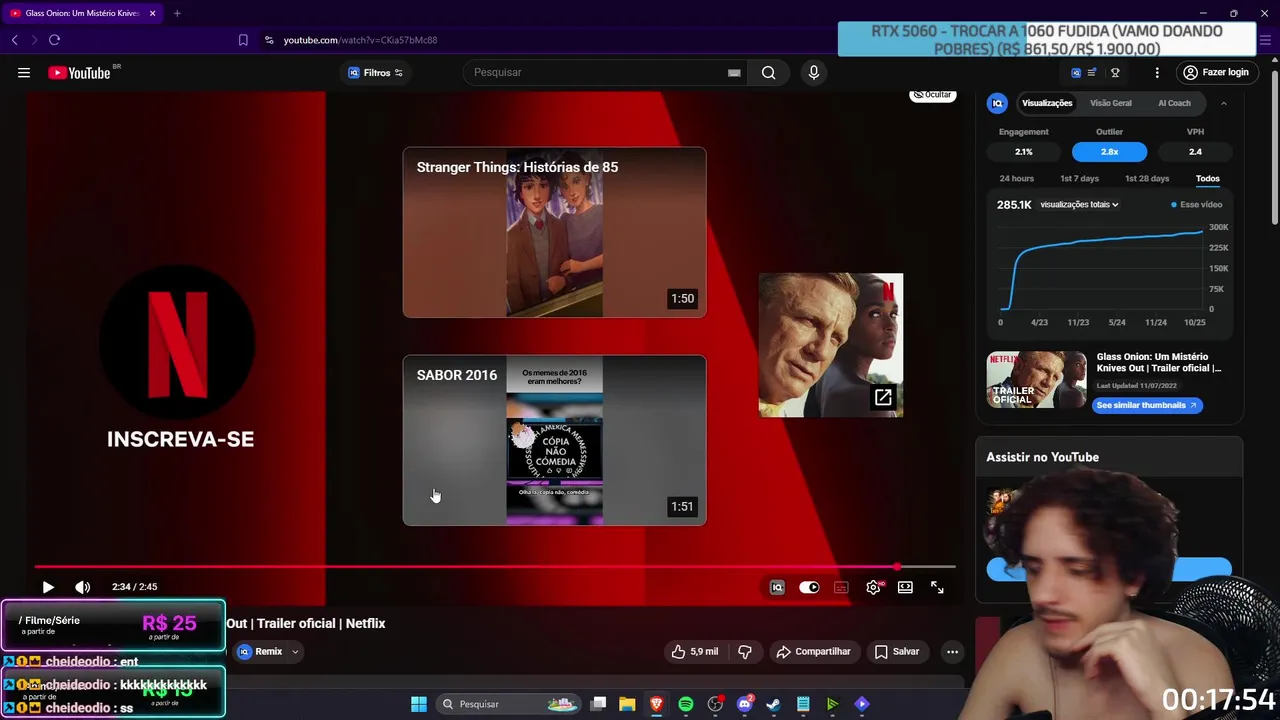
Task: Open the vidIQ trophy icon in the header
Action: [1115, 72]
